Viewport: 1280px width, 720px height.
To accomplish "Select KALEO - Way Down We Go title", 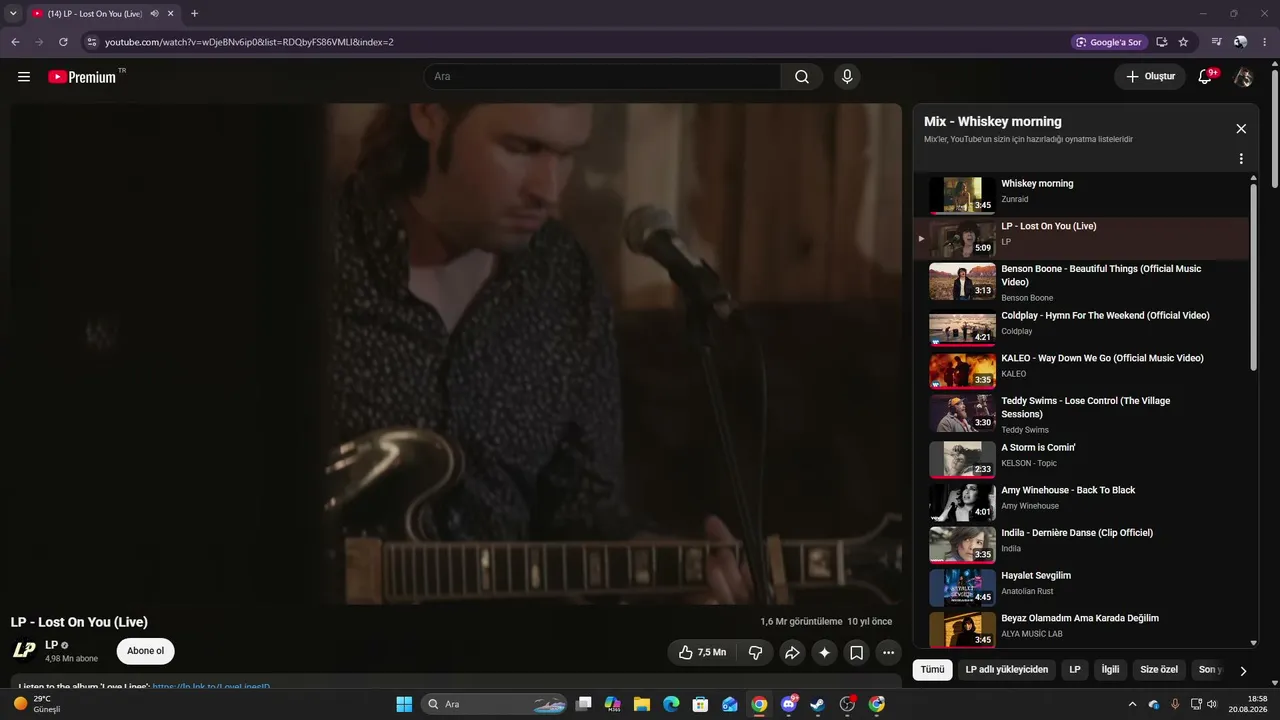I will click(x=1102, y=358).
